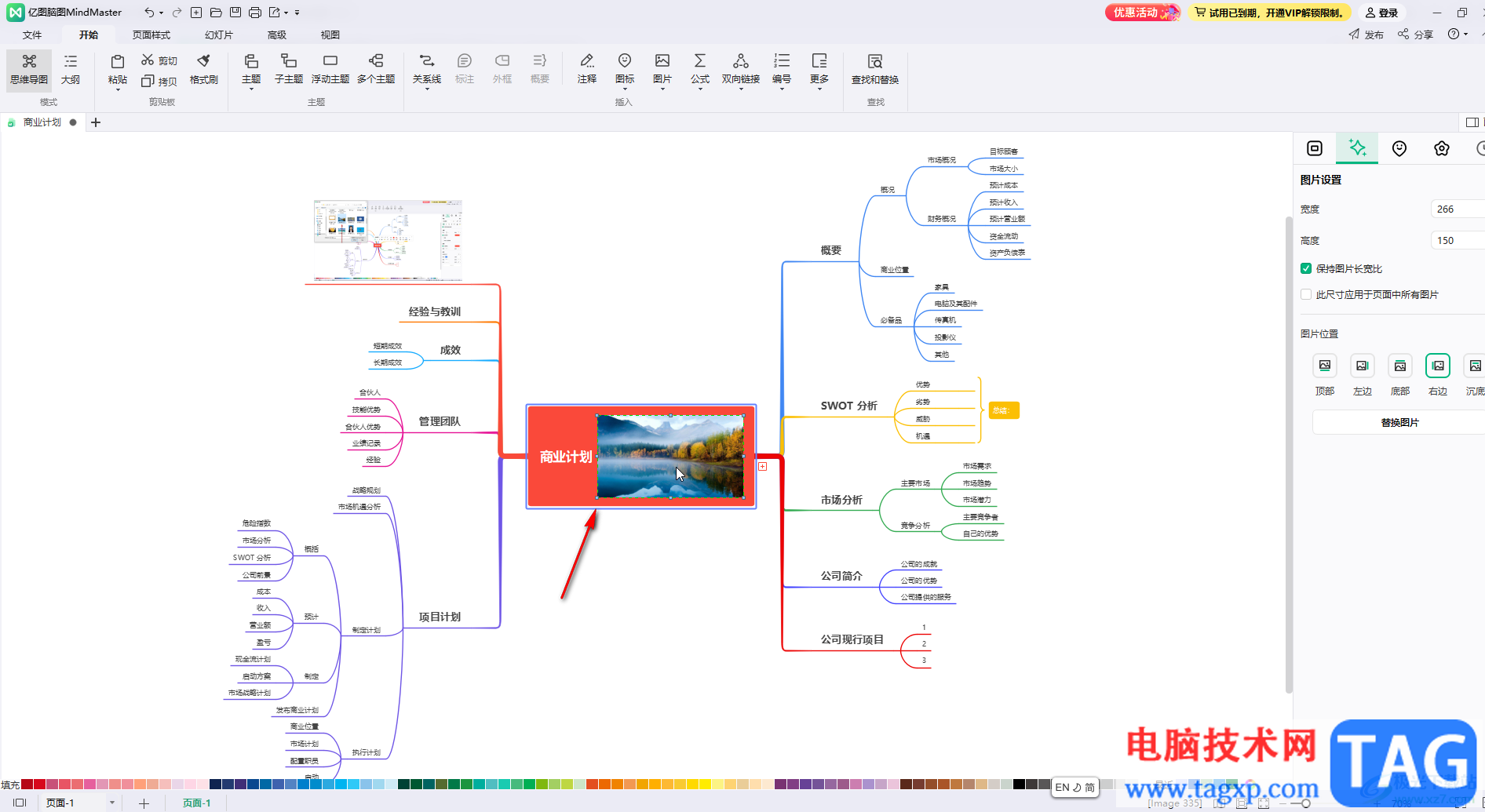Click the cut (剪切) scissors icon
This screenshot has width=1485, height=812.
click(x=148, y=60)
